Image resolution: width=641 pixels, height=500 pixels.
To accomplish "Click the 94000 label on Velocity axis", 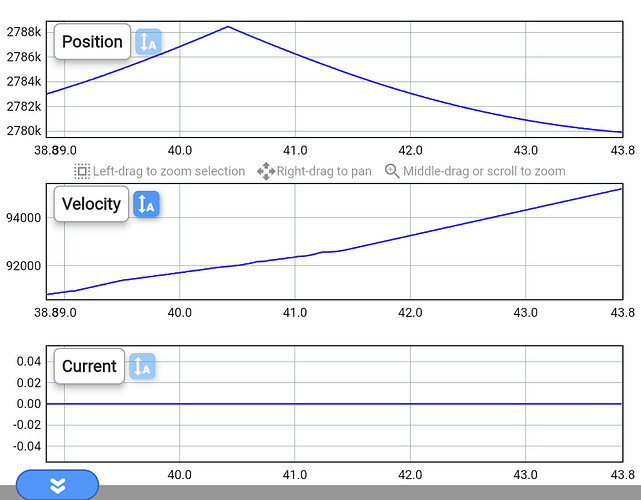I will pyautogui.click(x=22, y=218).
